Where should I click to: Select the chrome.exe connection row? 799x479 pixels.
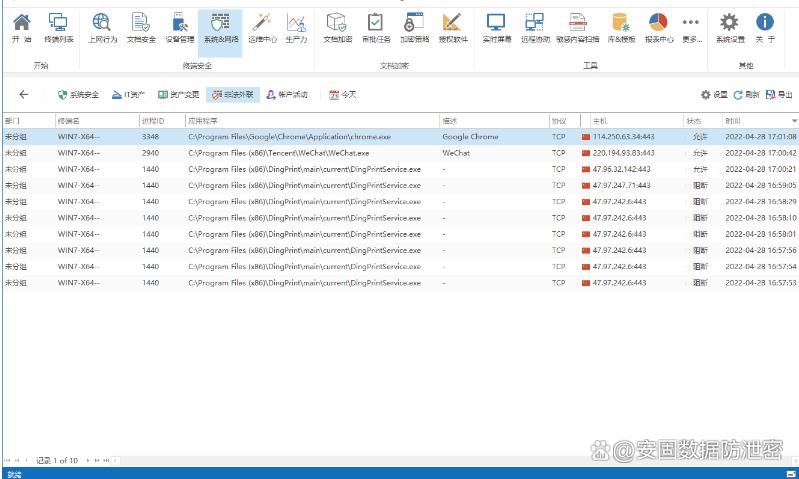[300, 136]
